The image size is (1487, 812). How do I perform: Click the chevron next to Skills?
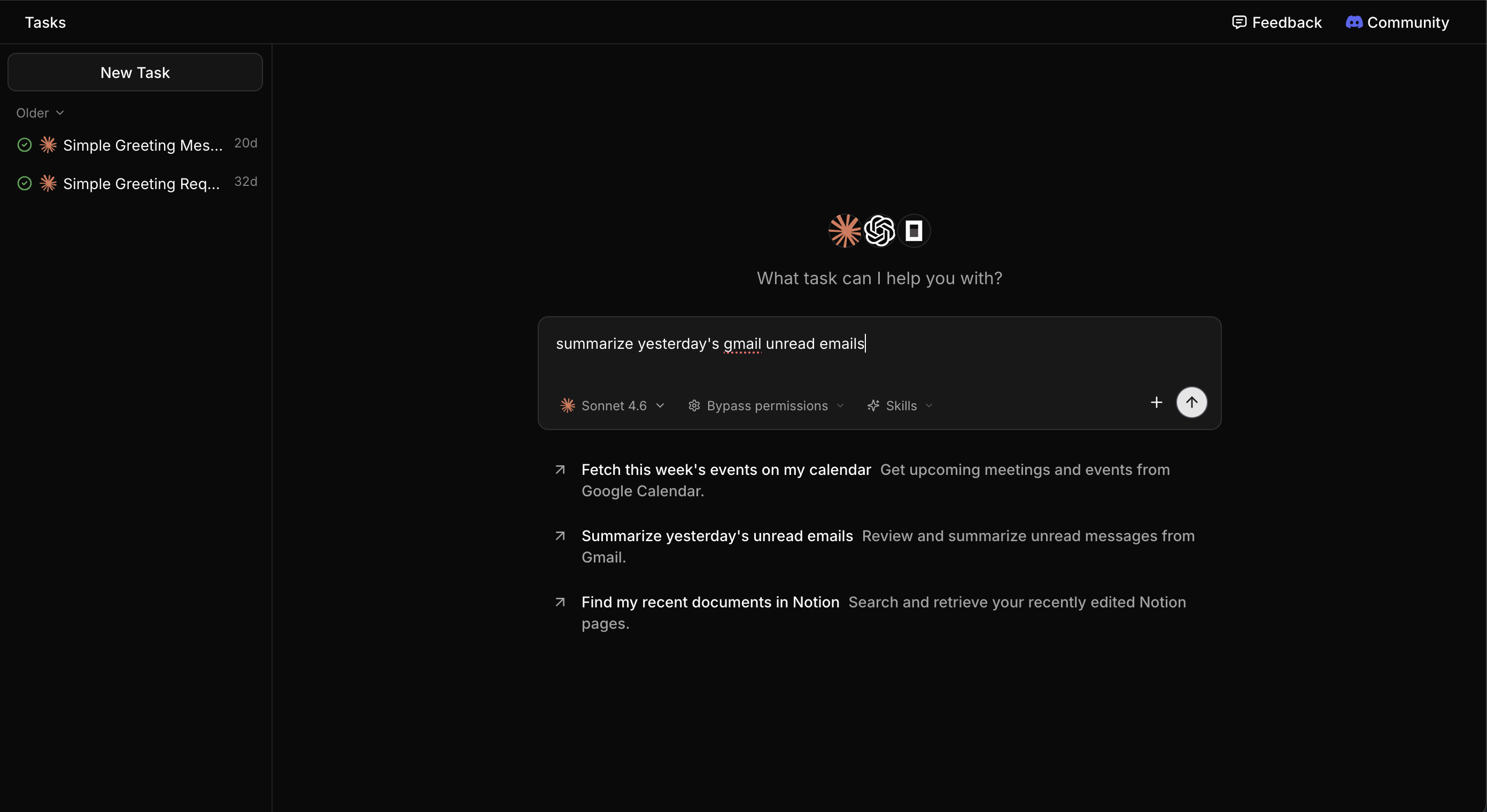click(x=929, y=405)
